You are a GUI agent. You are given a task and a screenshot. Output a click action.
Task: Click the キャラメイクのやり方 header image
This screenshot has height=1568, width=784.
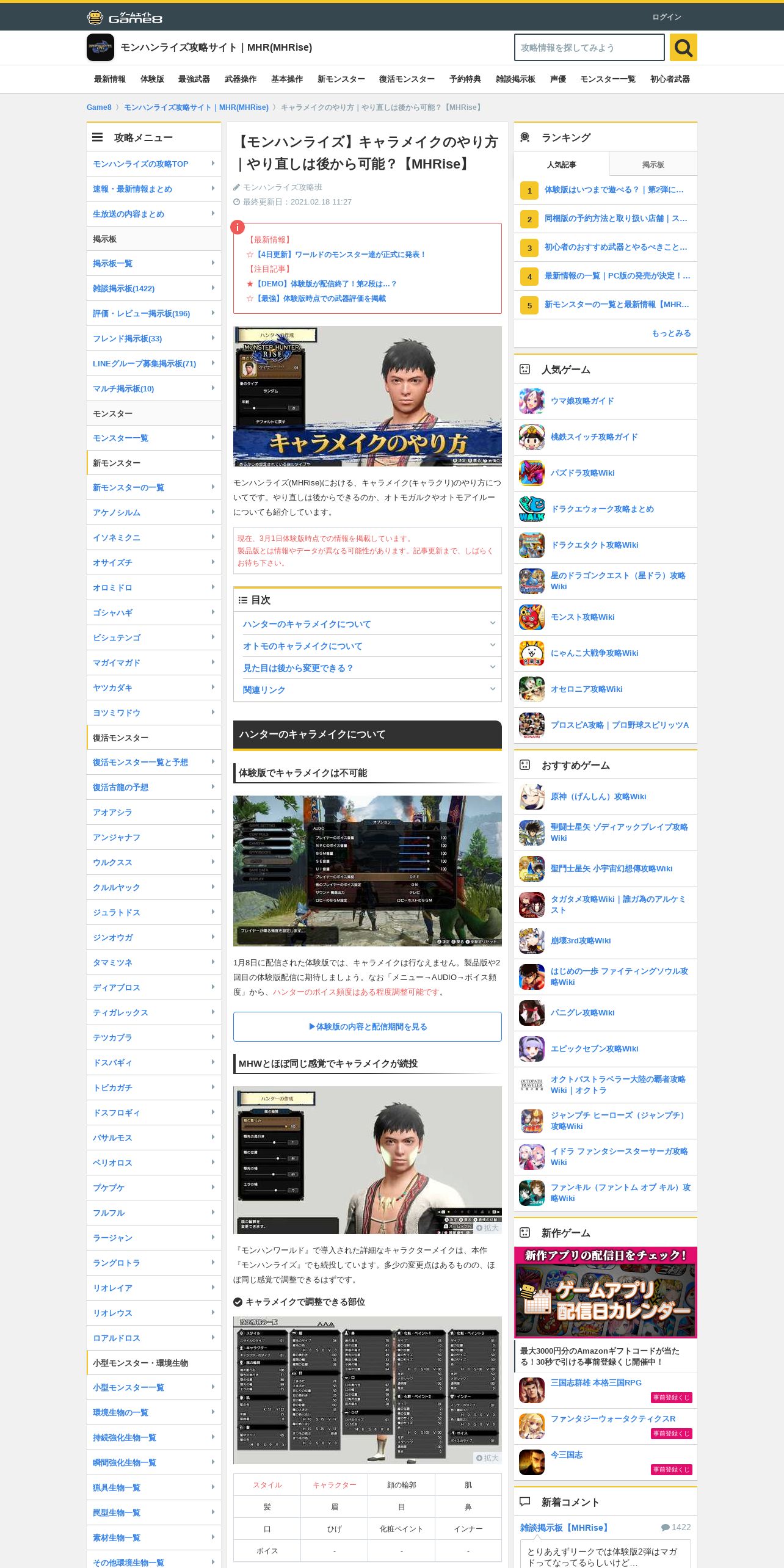tap(367, 396)
